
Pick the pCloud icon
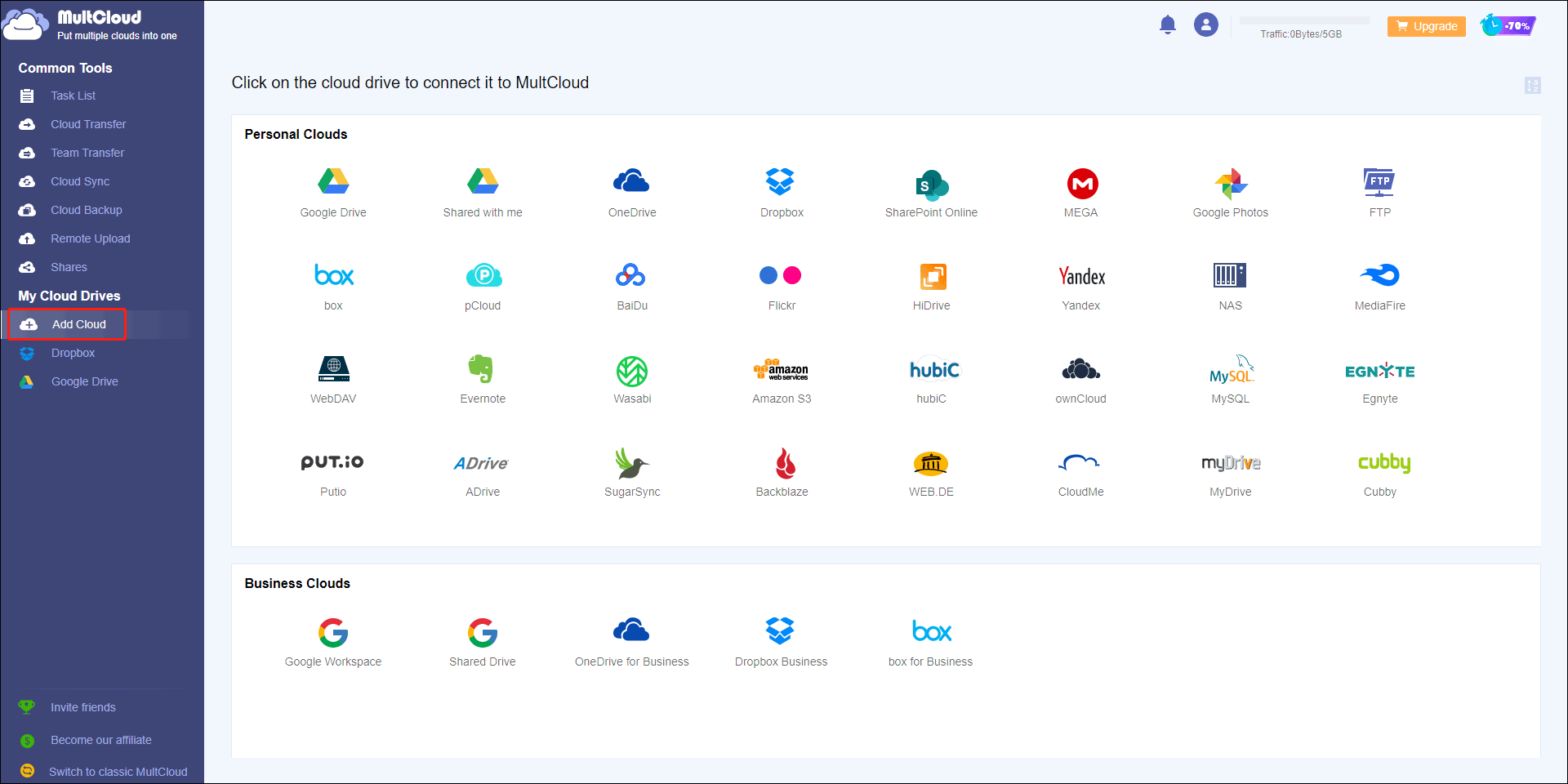[x=483, y=275]
